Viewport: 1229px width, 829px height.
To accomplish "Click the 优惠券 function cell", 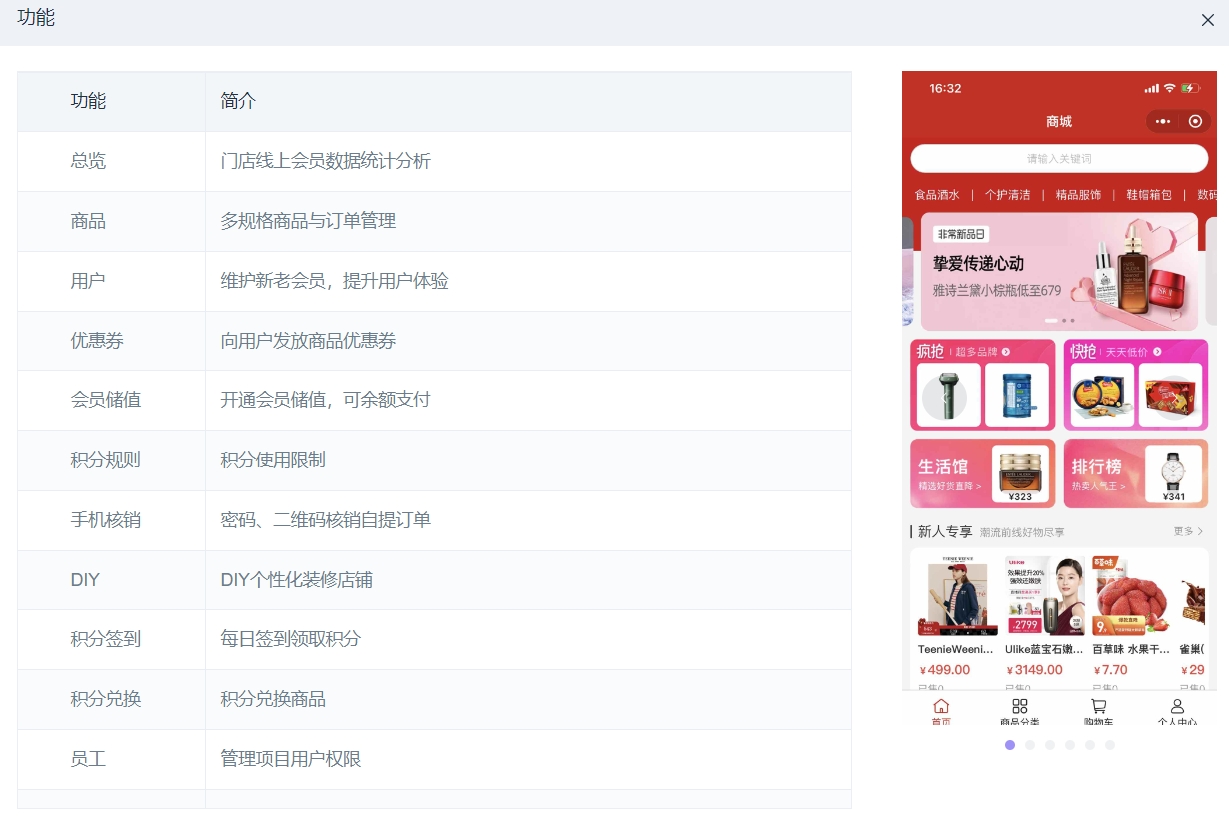I will 112,341.
